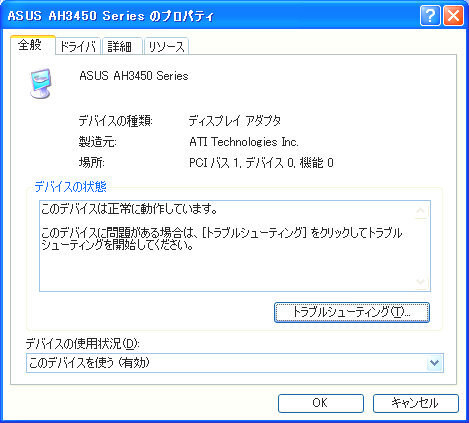Click the status box scroll up arrow
The width and height of the screenshot is (469, 423).
click(x=421, y=210)
